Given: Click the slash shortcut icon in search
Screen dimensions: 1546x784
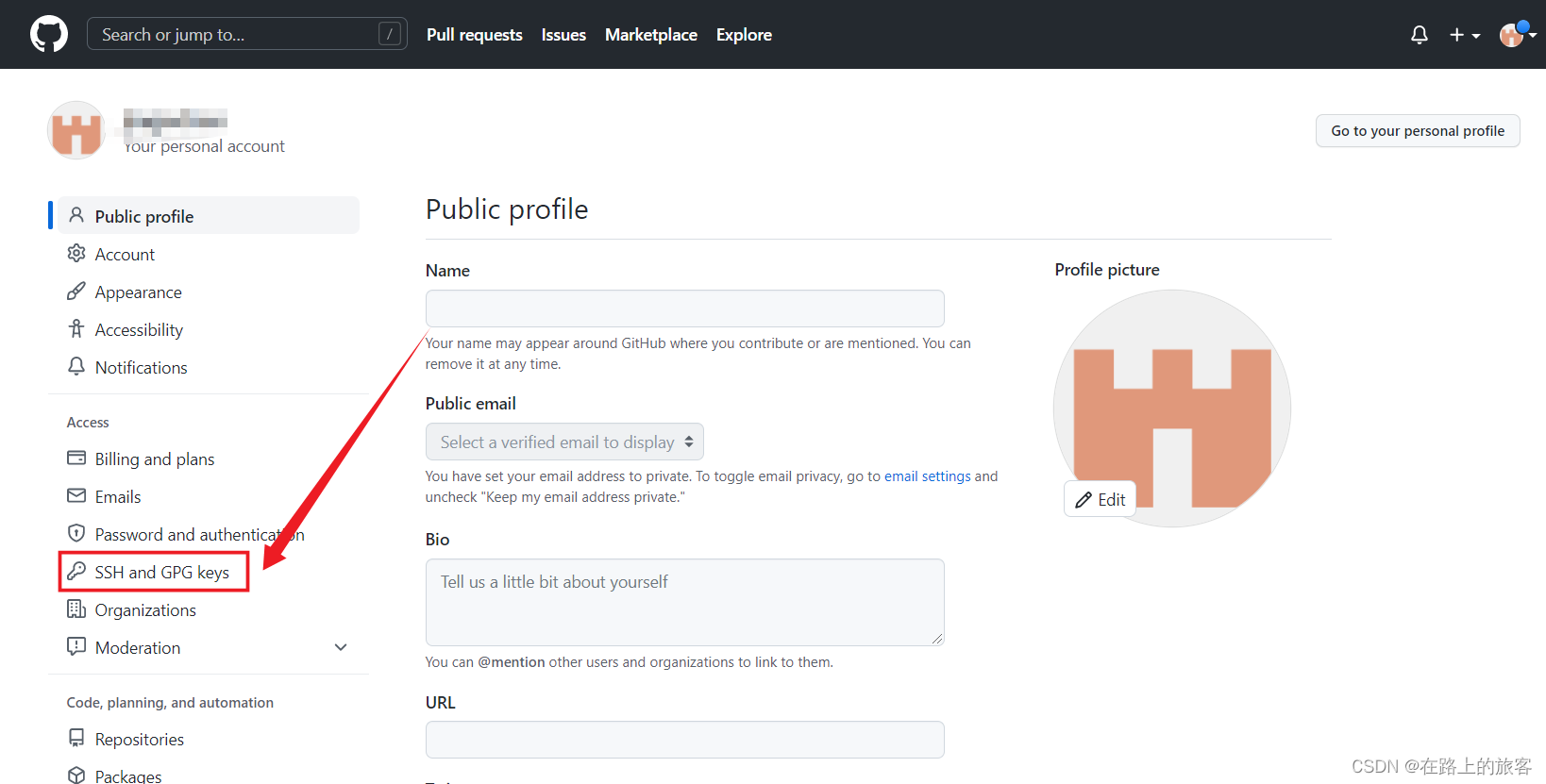Looking at the screenshot, I should (x=389, y=34).
